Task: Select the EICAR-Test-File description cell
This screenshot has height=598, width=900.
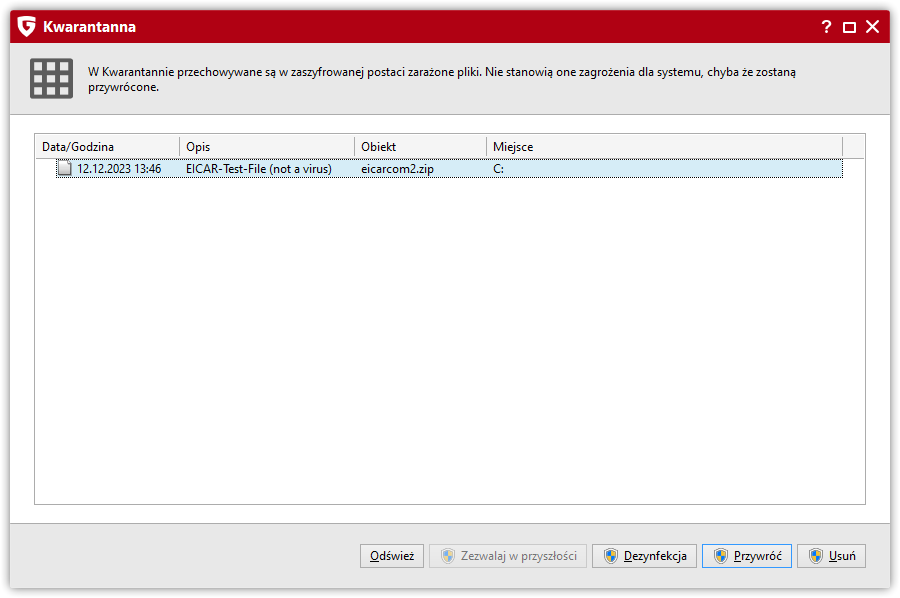Action: [258, 169]
